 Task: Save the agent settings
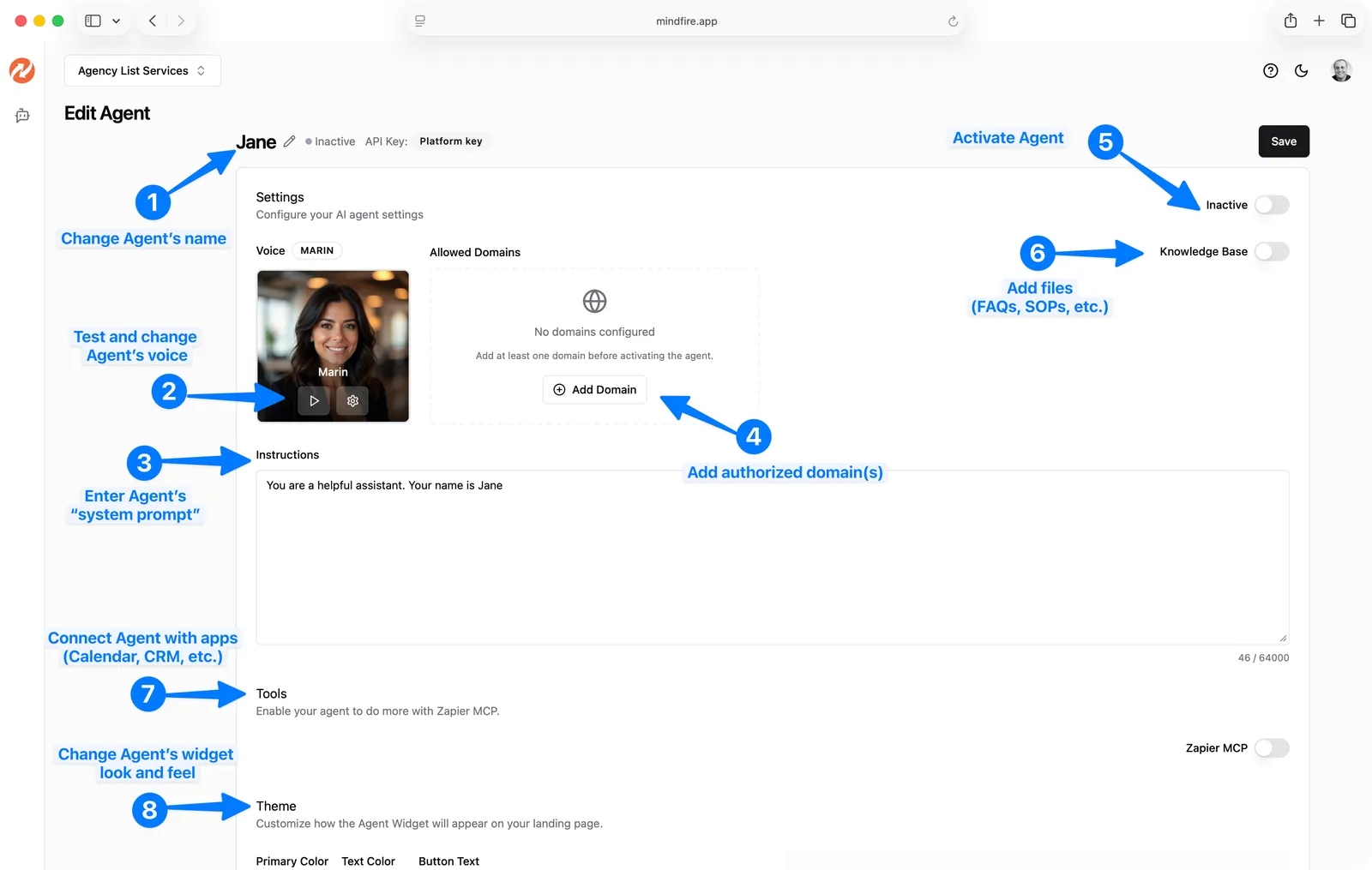[1284, 141]
